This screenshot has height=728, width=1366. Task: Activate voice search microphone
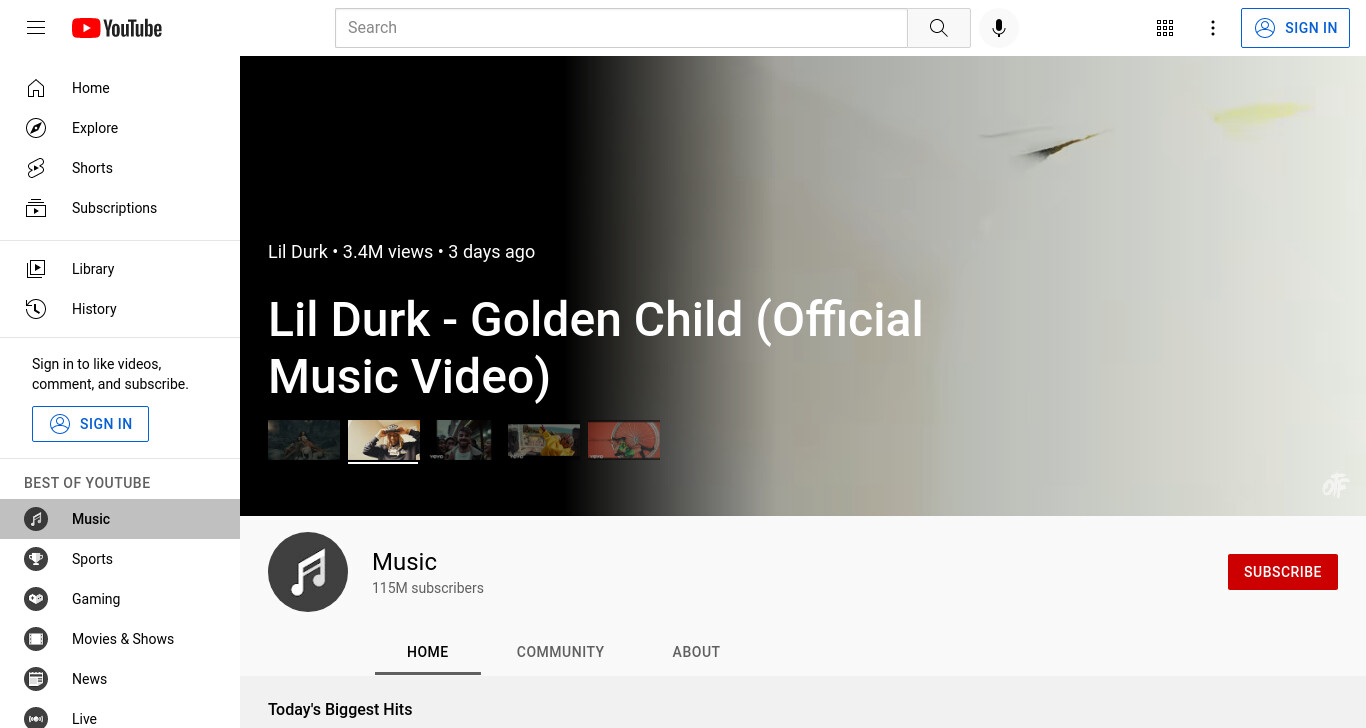point(998,28)
